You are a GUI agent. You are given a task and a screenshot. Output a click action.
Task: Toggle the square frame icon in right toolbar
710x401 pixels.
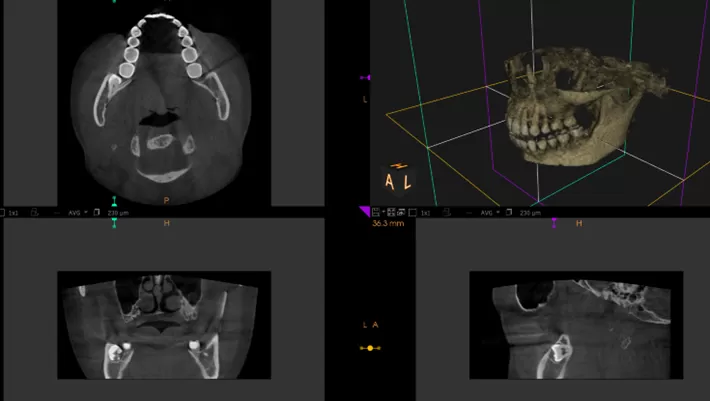tap(413, 212)
